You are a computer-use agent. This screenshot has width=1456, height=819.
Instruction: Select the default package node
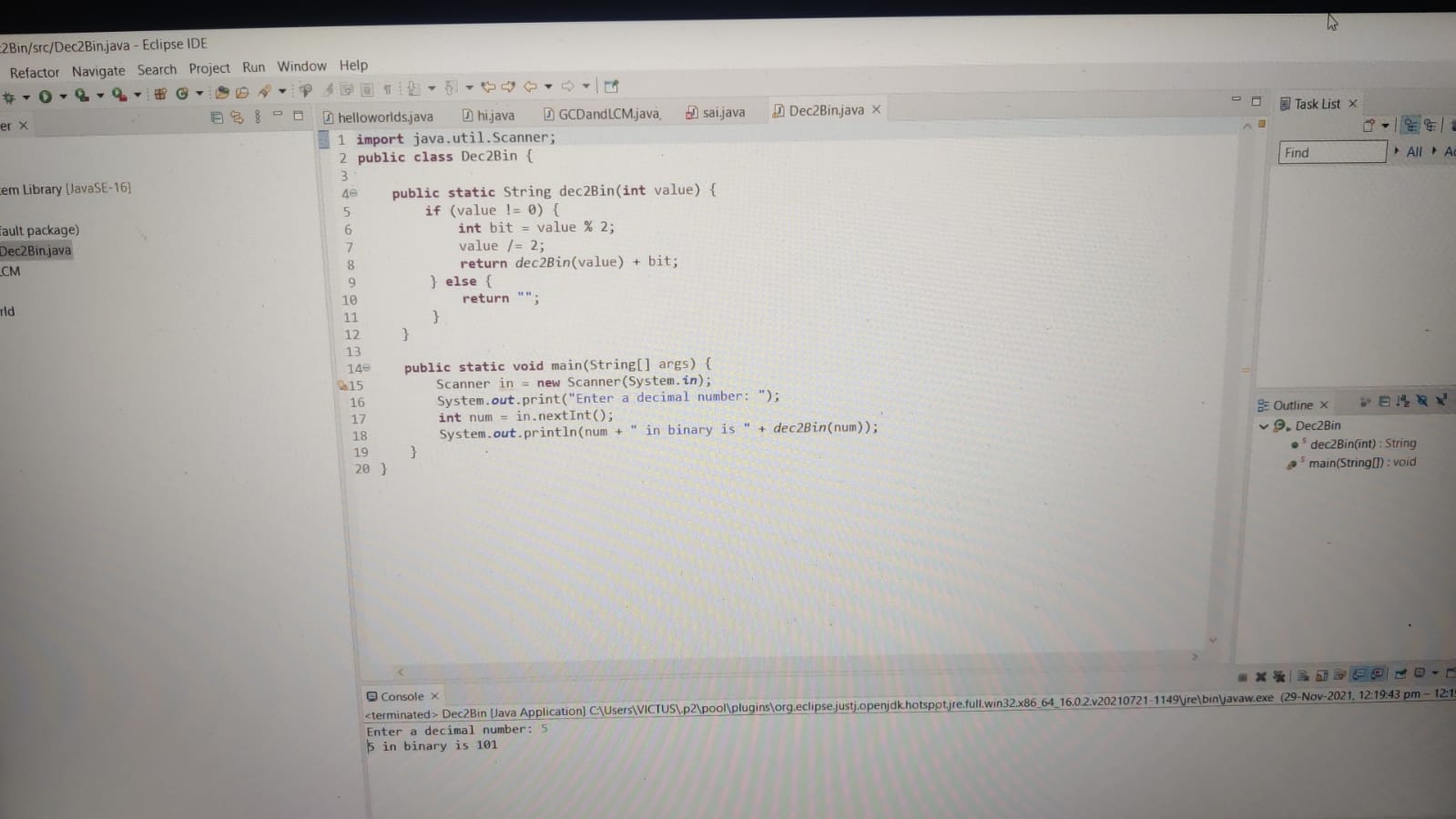[x=40, y=230]
